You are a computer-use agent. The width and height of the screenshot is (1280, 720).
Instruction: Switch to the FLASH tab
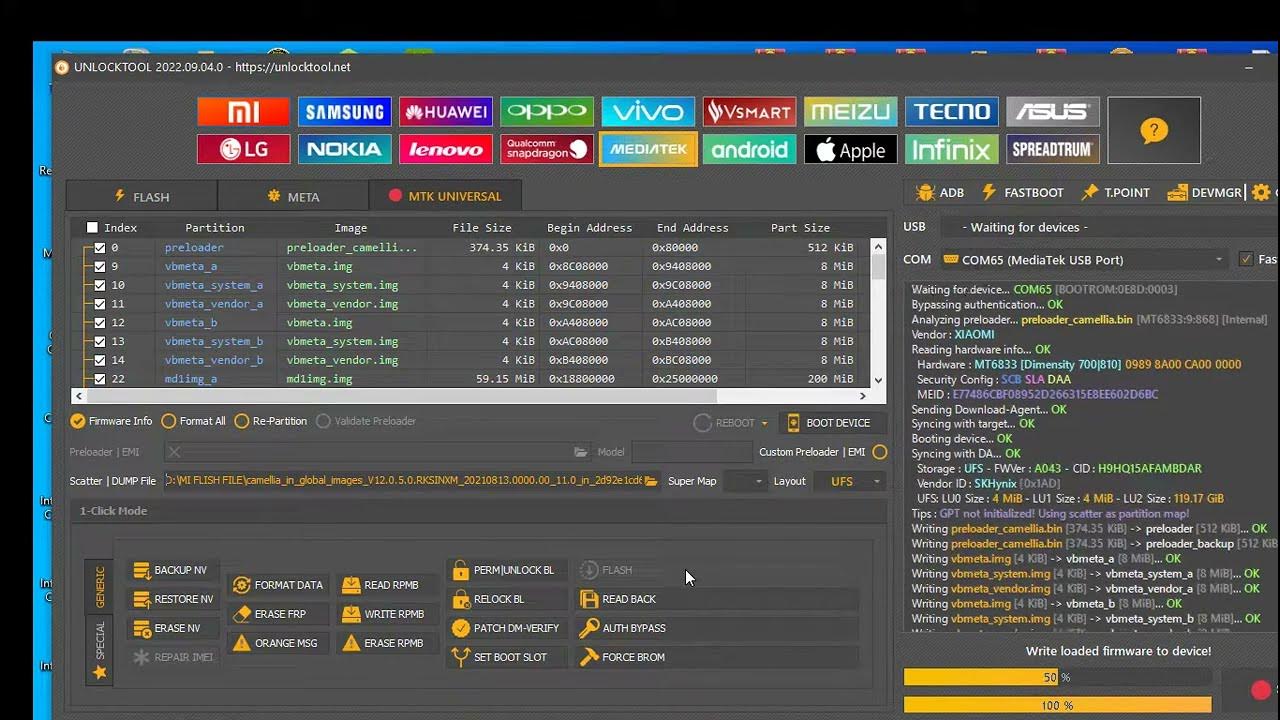[141, 196]
